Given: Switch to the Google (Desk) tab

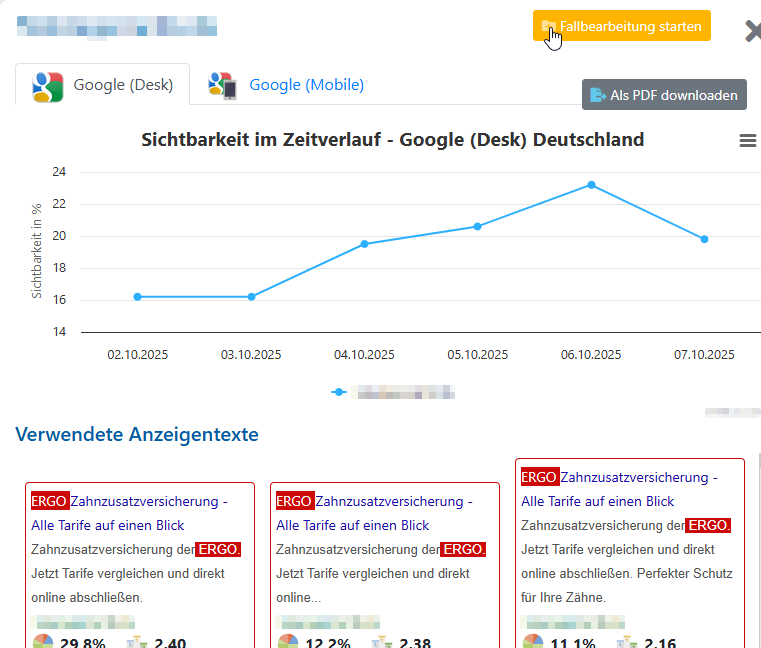Looking at the screenshot, I should click(x=103, y=85).
